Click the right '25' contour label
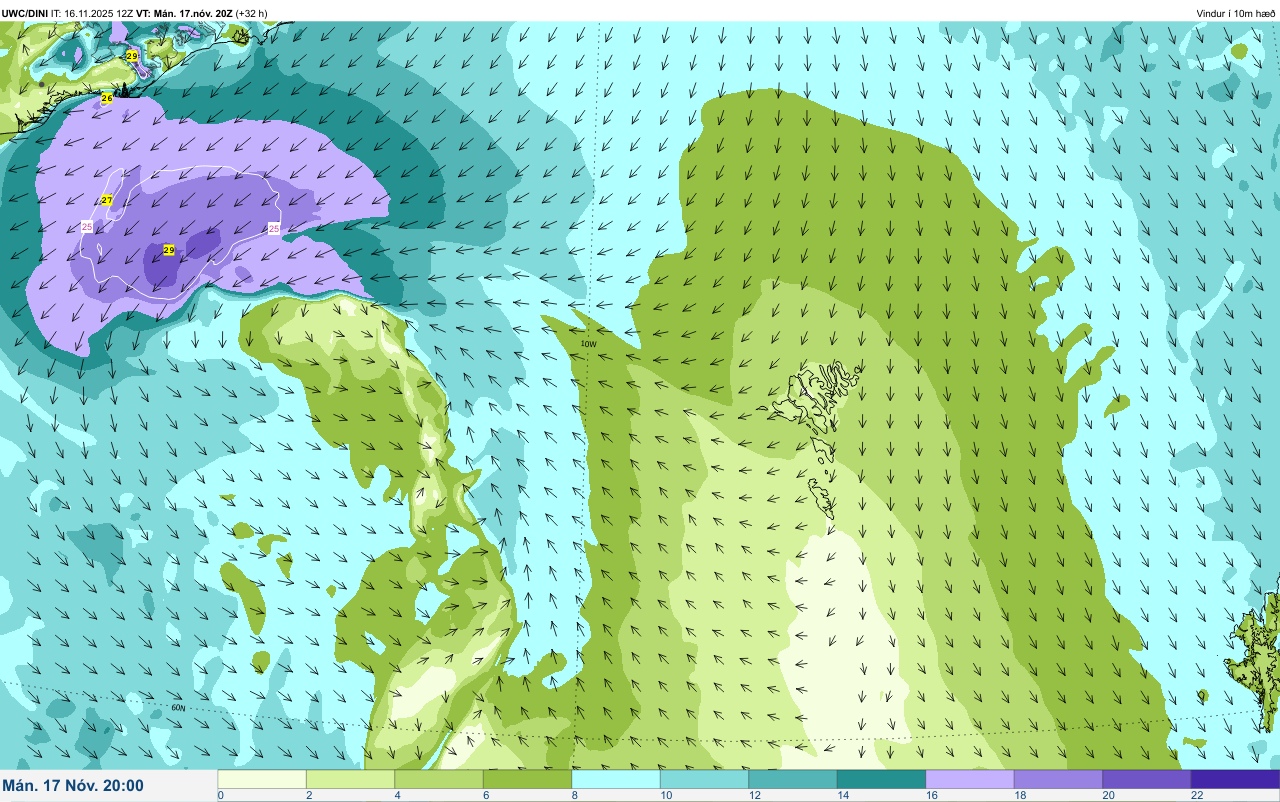 click(x=274, y=229)
